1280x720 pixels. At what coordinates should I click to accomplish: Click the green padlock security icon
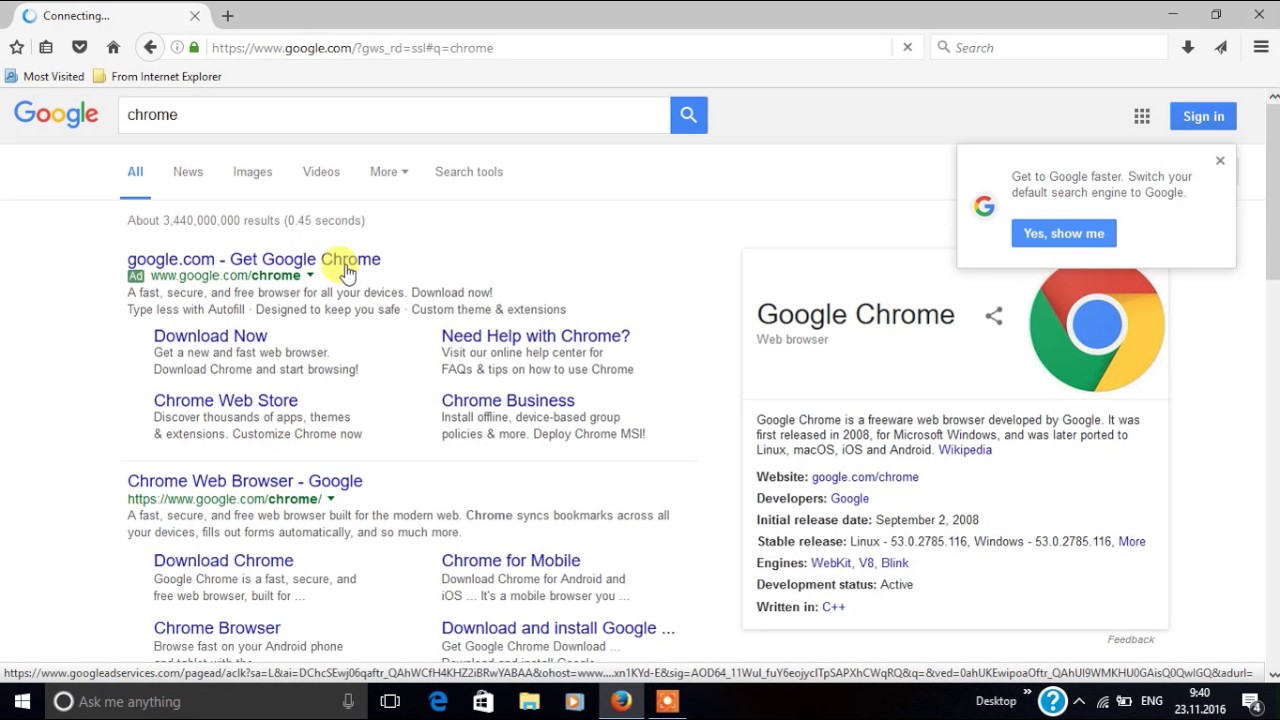click(x=194, y=47)
